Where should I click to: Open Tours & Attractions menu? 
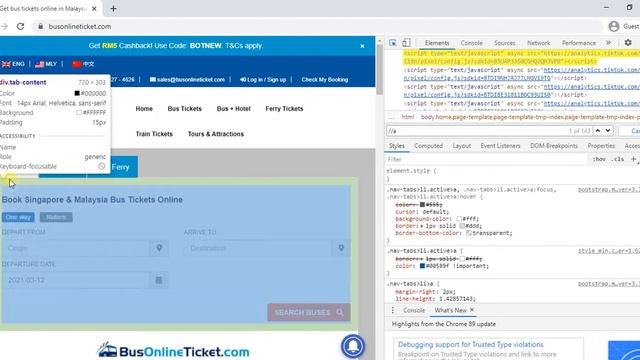(216, 134)
